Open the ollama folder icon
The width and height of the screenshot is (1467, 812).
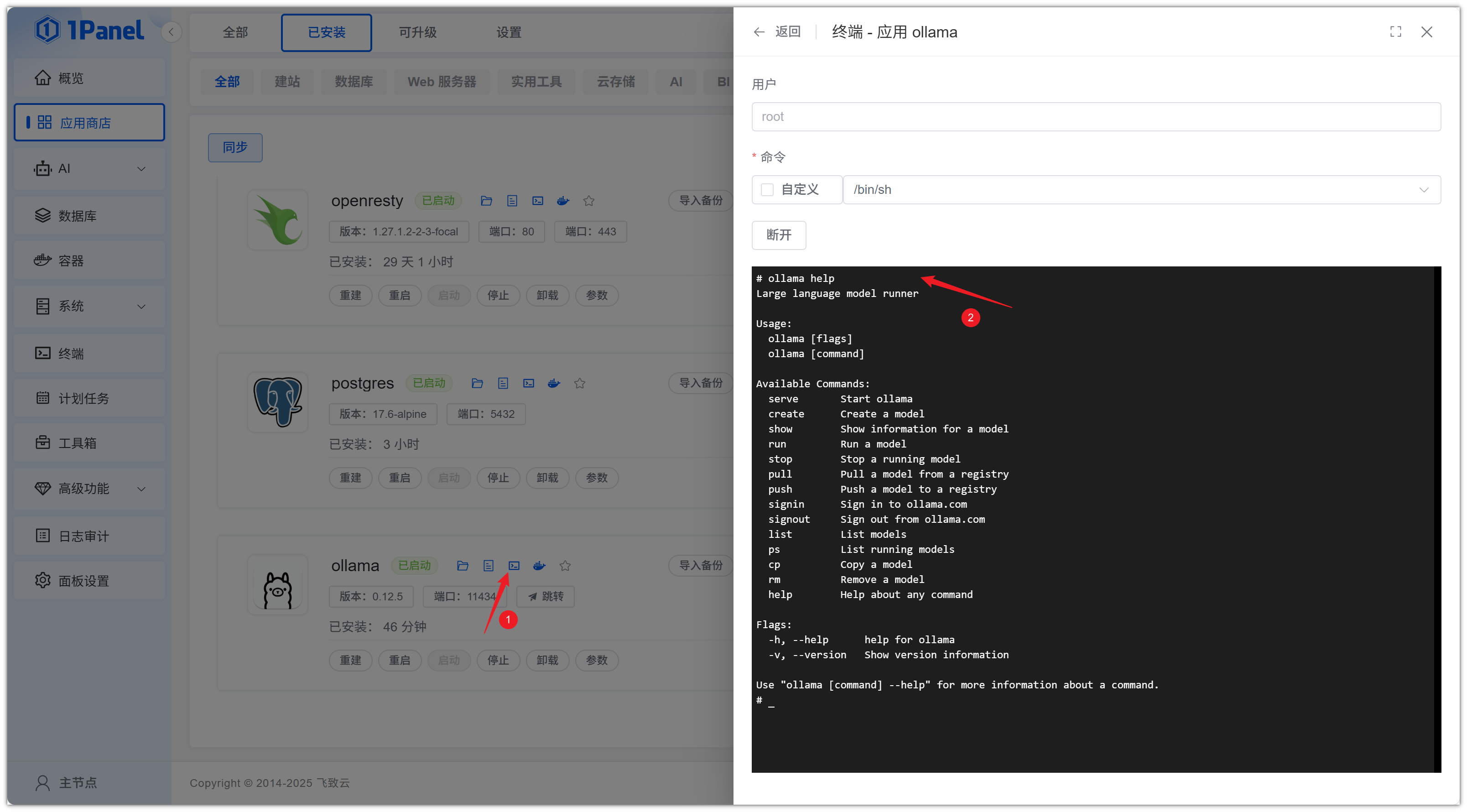coord(463,566)
